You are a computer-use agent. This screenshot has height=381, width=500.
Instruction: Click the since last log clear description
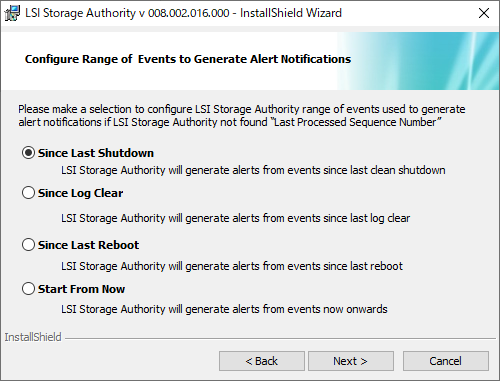(x=235, y=218)
